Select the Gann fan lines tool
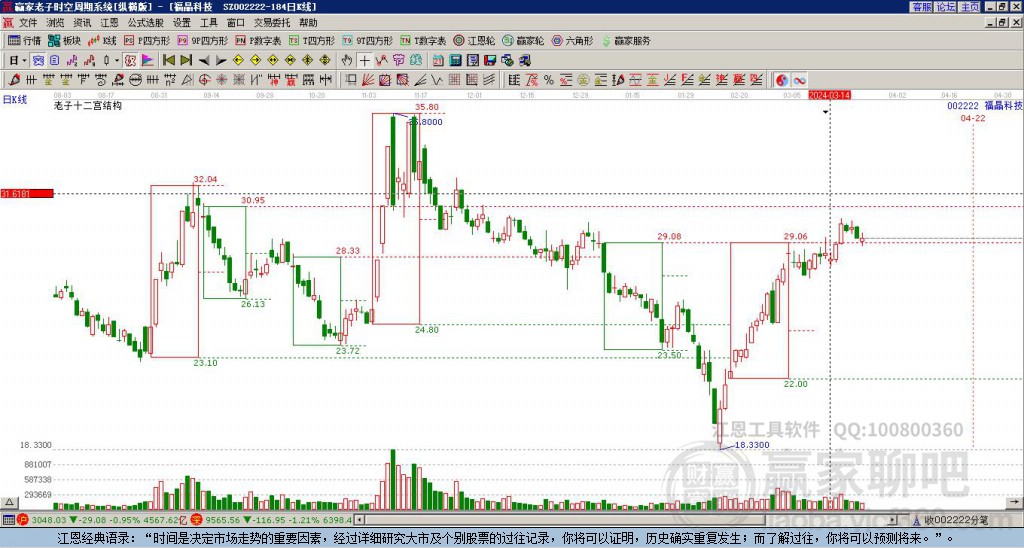The height and width of the screenshot is (548, 1024). click(368, 80)
